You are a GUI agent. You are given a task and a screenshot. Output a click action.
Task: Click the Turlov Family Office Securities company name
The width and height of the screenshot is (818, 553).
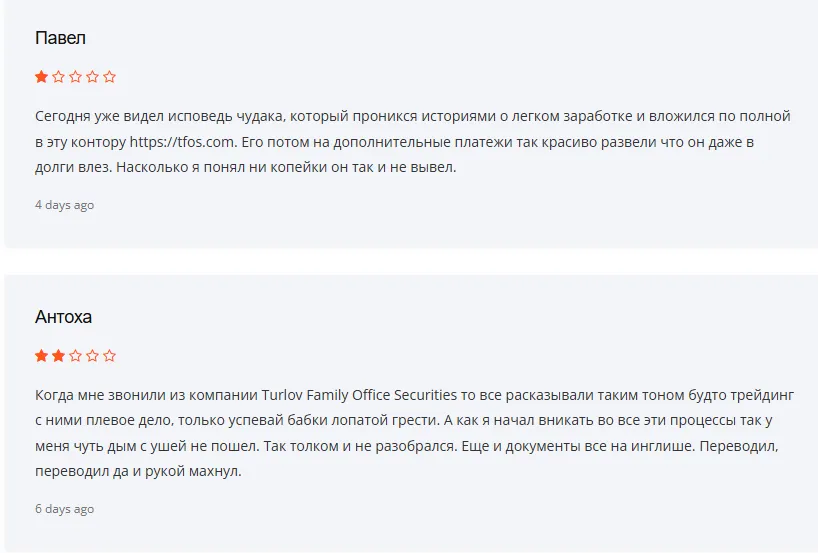[359, 395]
